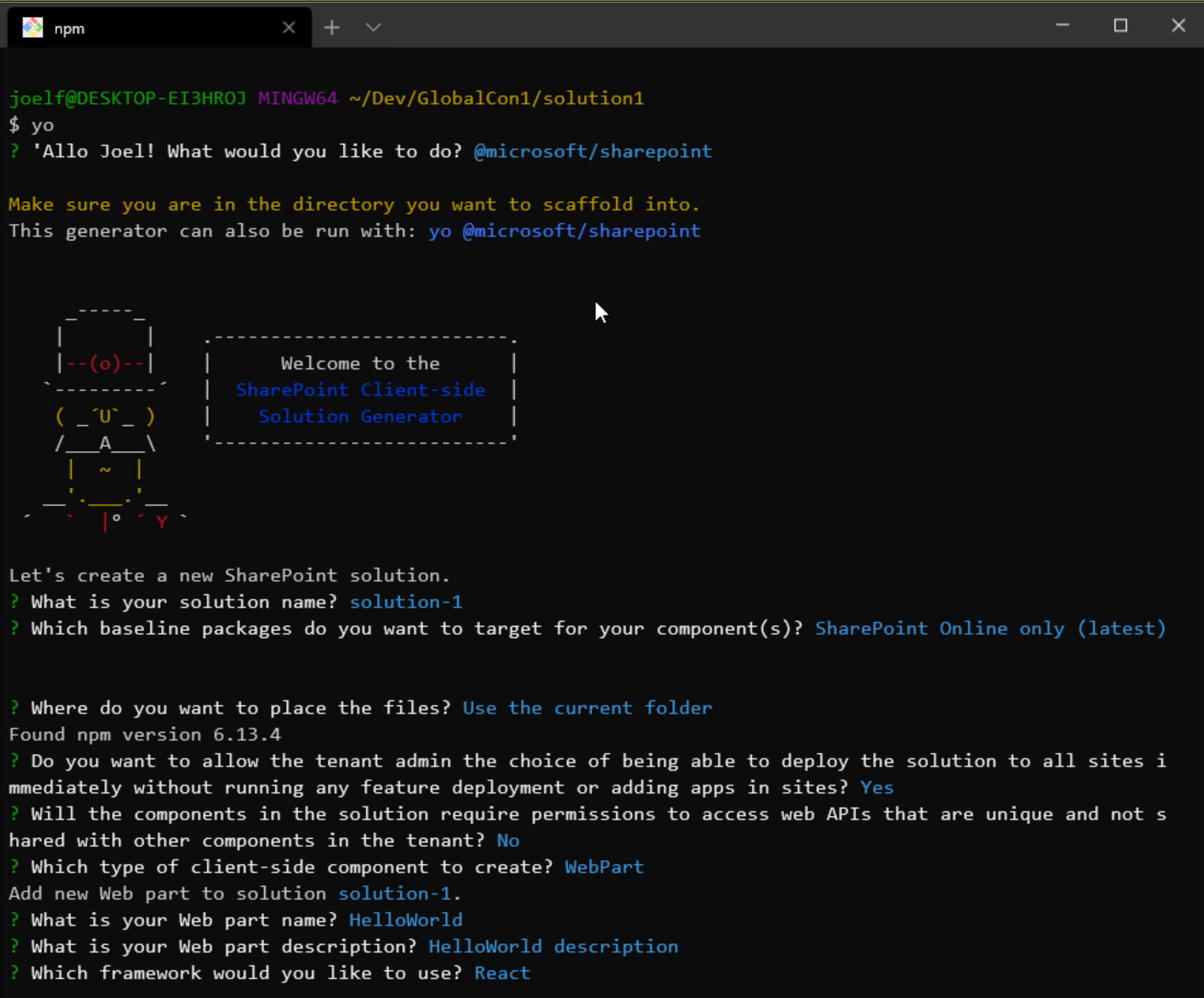Click the path ~/Dev/GlobalCon1/solution1
The height and width of the screenshot is (998, 1204).
[496, 98]
